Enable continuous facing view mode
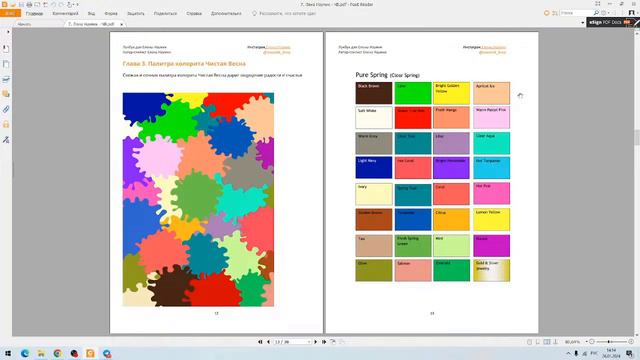The height and width of the screenshot is (360, 640). coord(555,342)
